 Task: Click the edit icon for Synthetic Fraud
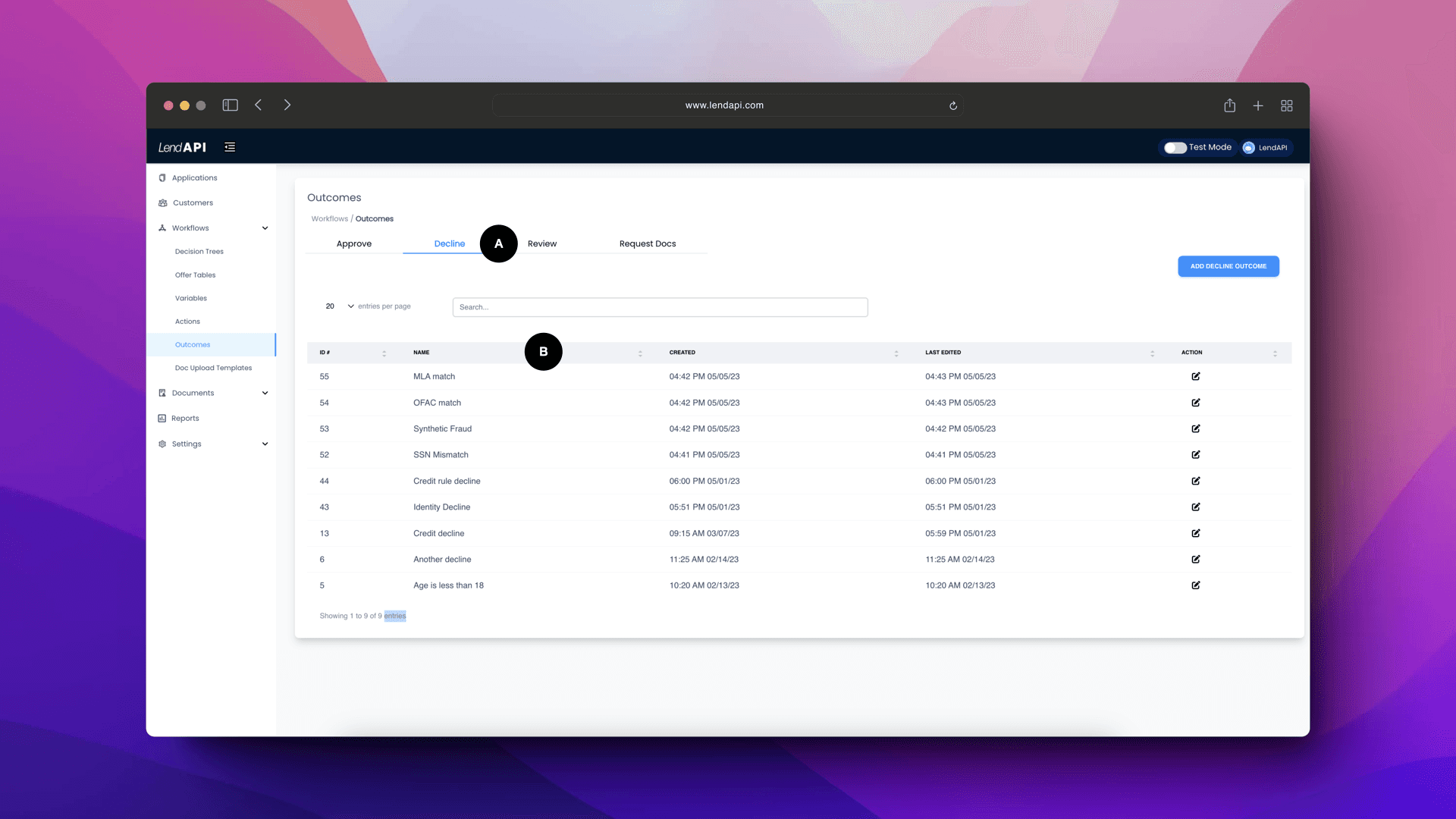tap(1196, 428)
